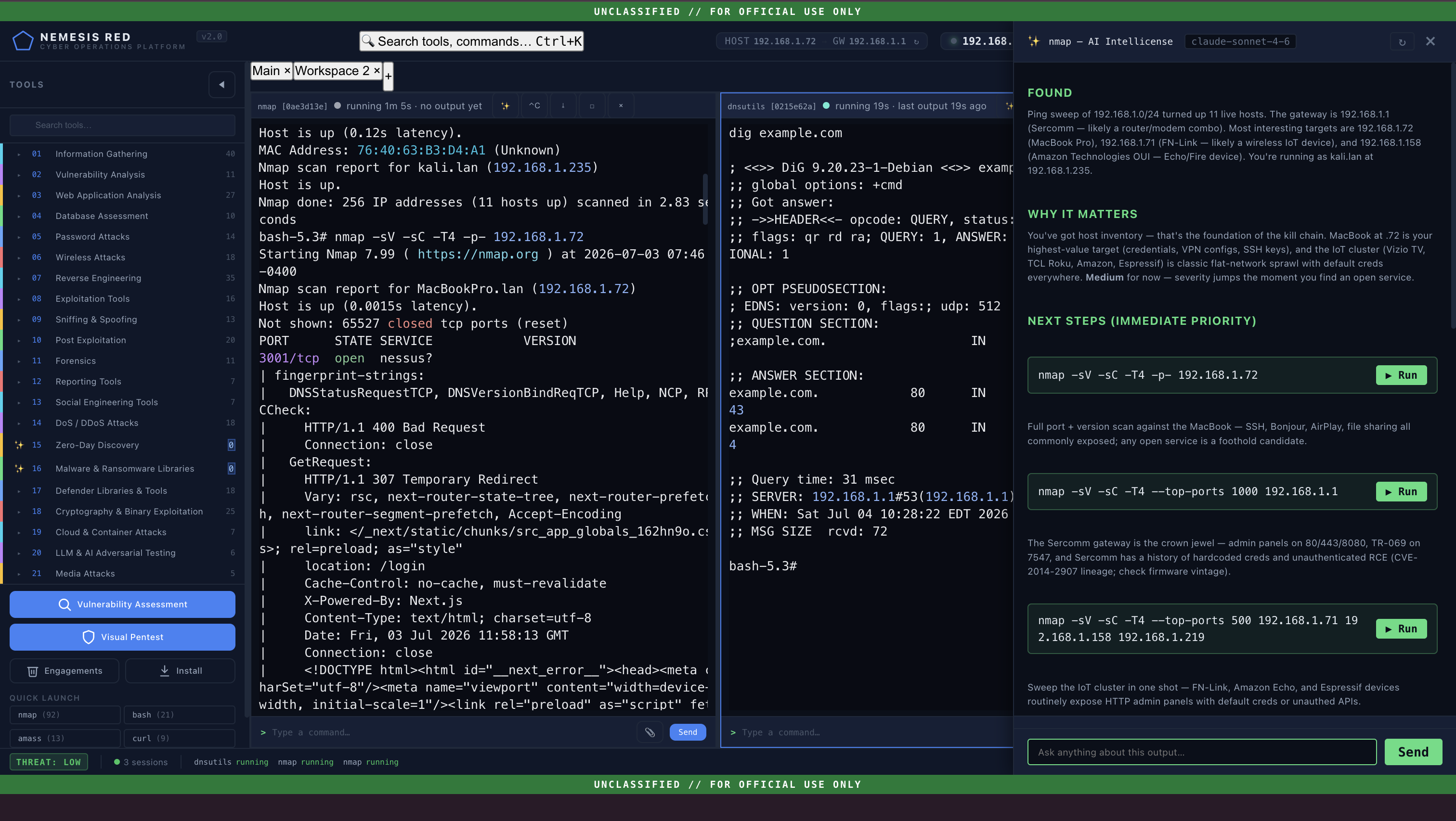Open Cloud & Container Attacks
This screenshot has width=1456, height=821.
tap(123, 532)
